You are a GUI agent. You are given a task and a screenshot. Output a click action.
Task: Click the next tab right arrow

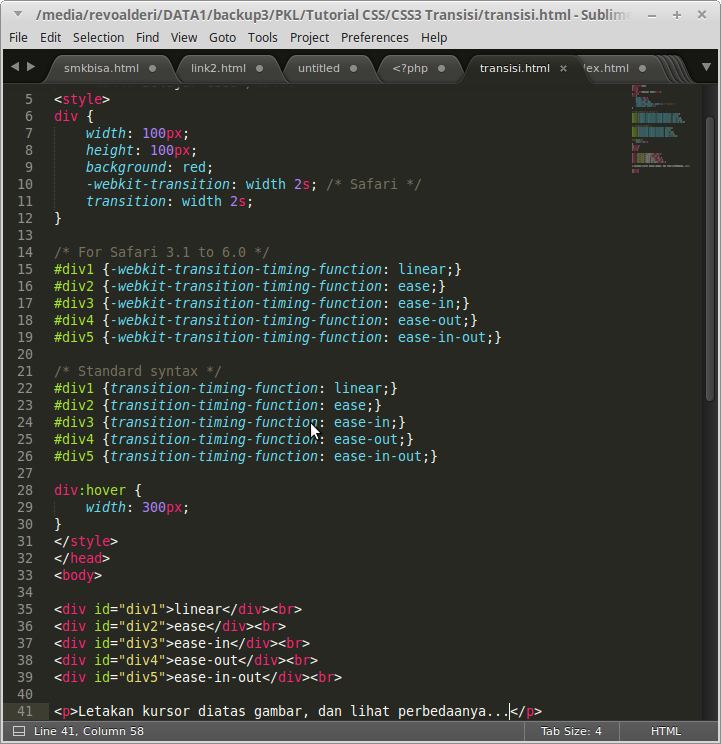click(31, 67)
